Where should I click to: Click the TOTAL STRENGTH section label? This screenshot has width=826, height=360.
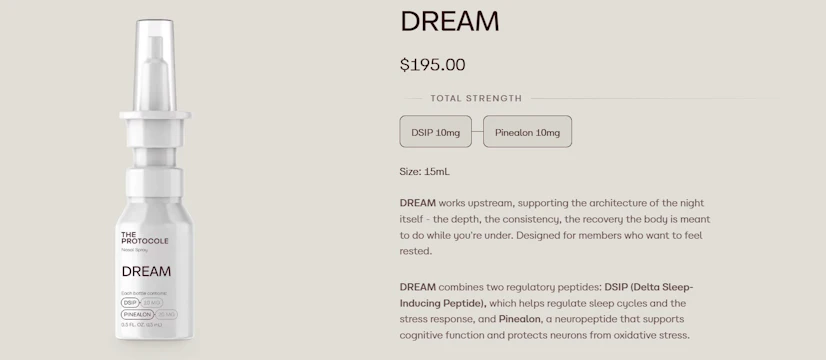(476, 98)
